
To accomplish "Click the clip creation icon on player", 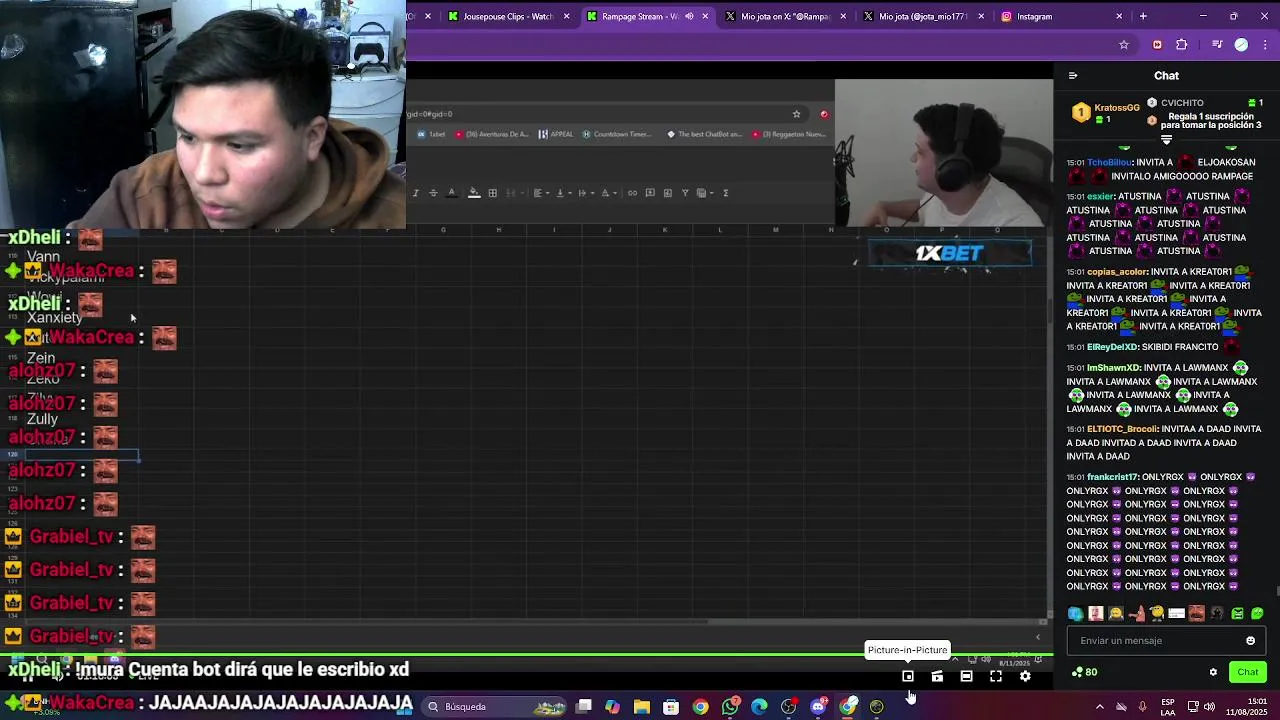I will pyautogui.click(x=937, y=677).
